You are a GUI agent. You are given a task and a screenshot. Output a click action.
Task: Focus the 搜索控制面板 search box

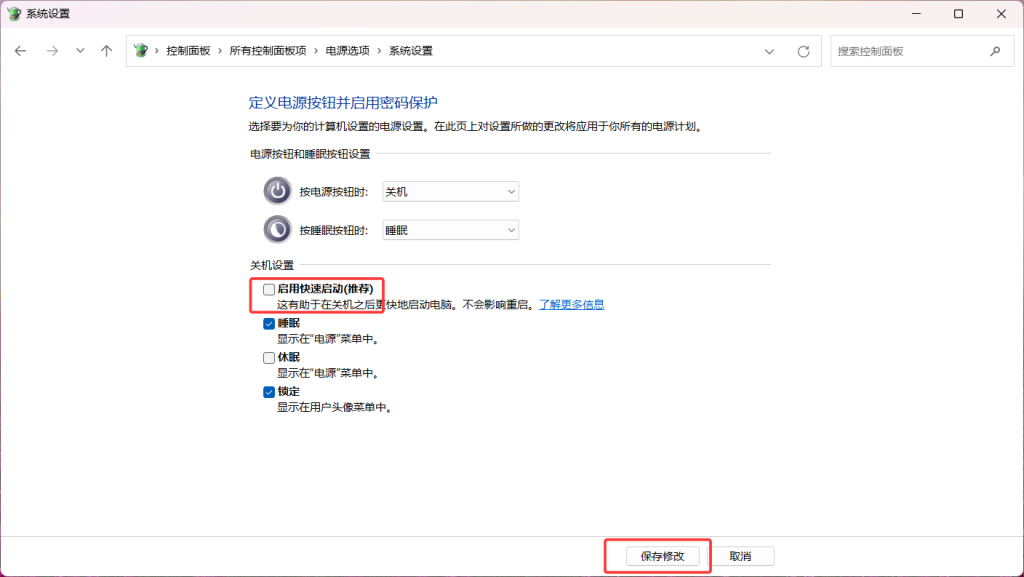pyautogui.click(x=922, y=51)
